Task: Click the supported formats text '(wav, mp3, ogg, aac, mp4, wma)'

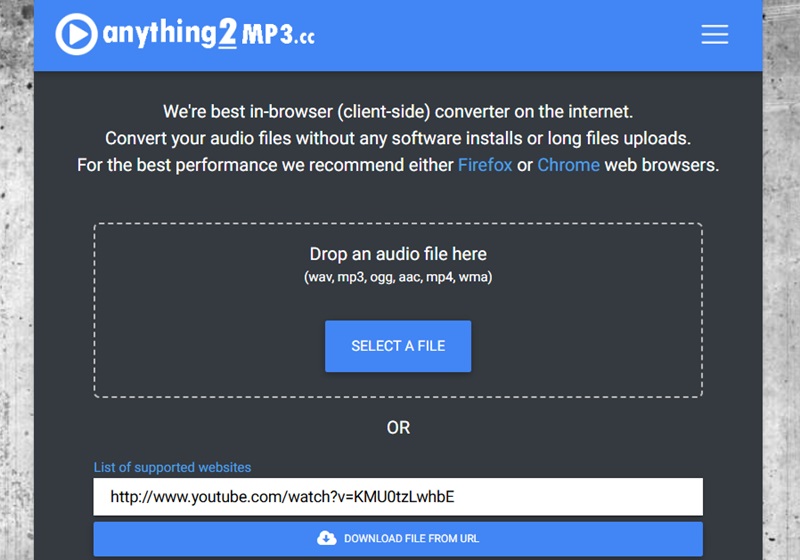Action: tap(398, 277)
